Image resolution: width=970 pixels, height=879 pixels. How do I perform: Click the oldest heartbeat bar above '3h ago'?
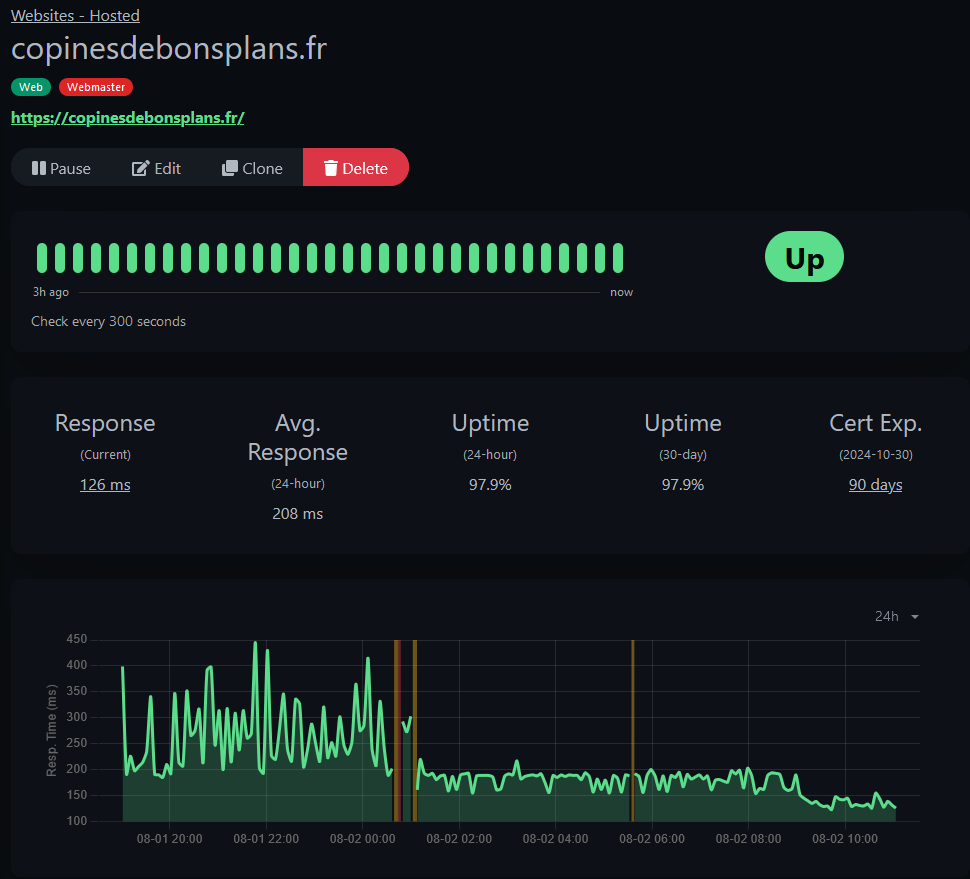pos(42,258)
